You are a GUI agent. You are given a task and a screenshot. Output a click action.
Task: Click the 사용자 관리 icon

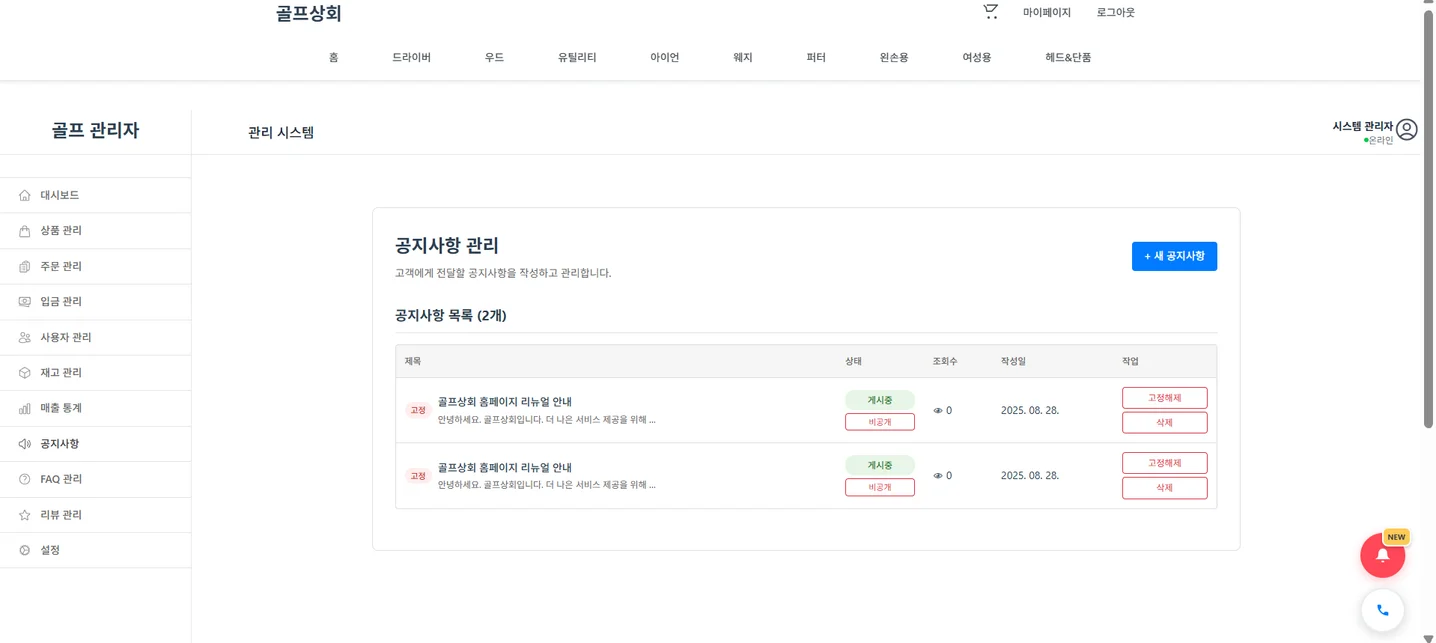point(24,337)
